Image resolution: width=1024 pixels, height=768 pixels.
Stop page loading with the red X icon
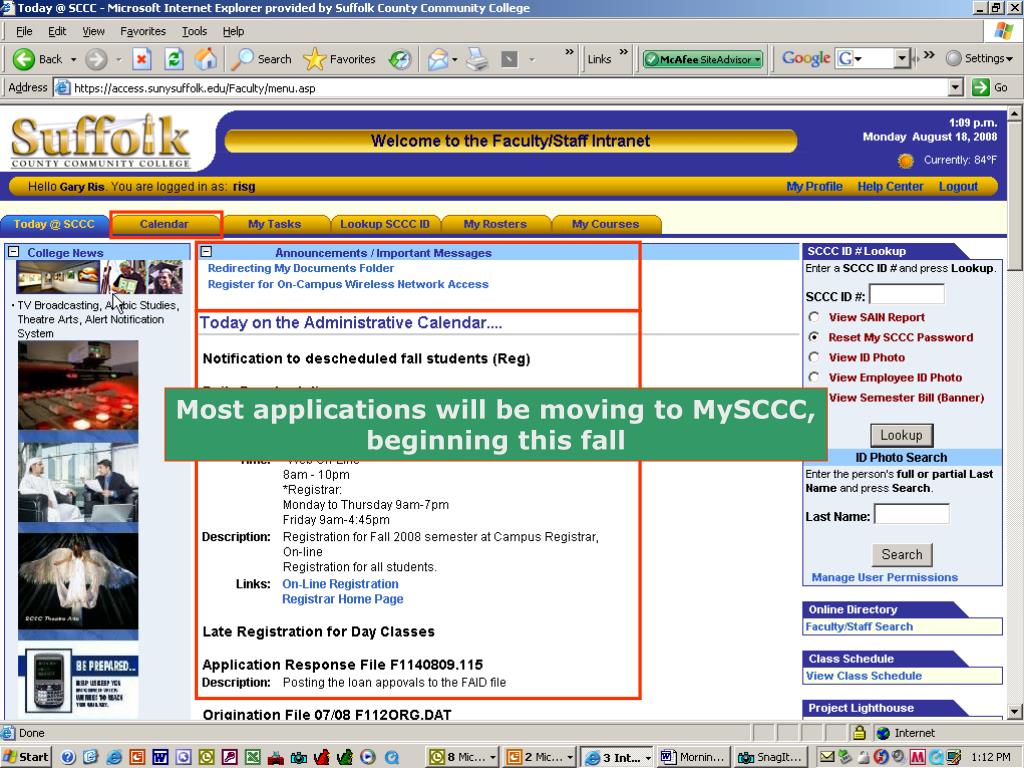pyautogui.click(x=141, y=59)
